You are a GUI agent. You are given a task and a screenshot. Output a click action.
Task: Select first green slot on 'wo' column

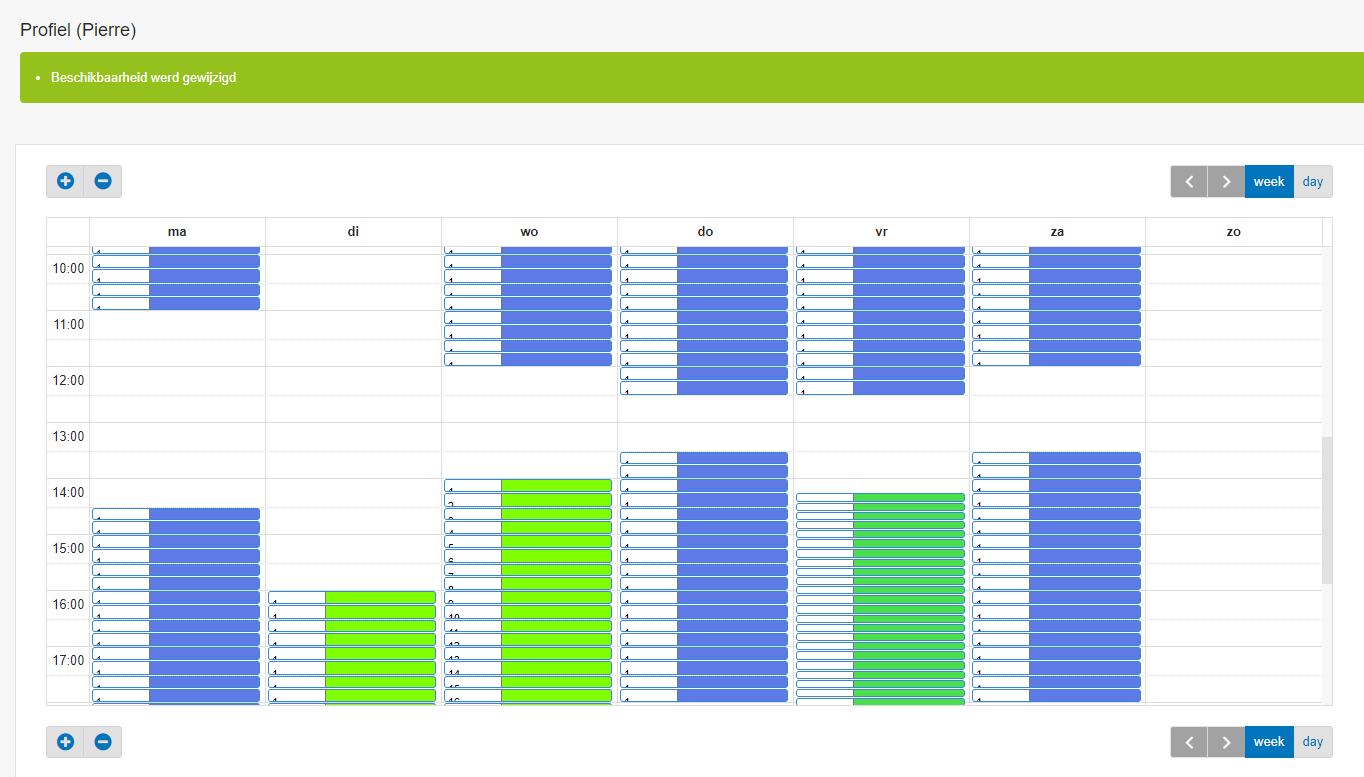pyautogui.click(x=556, y=485)
